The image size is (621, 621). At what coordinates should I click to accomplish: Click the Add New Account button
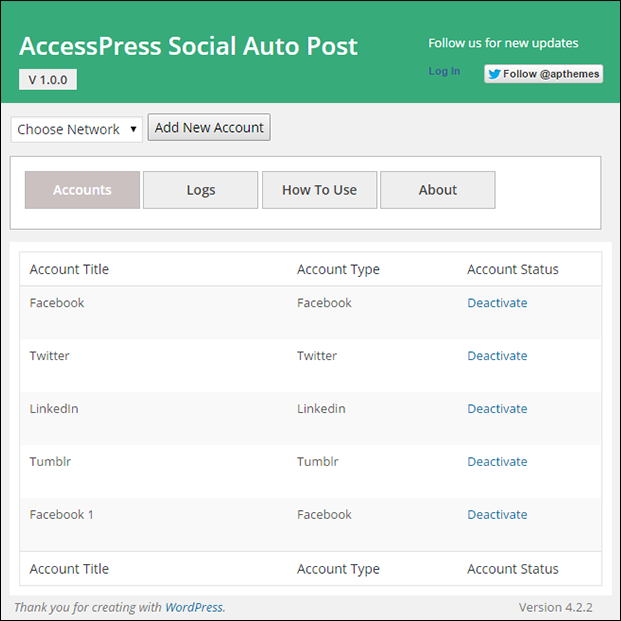209,128
